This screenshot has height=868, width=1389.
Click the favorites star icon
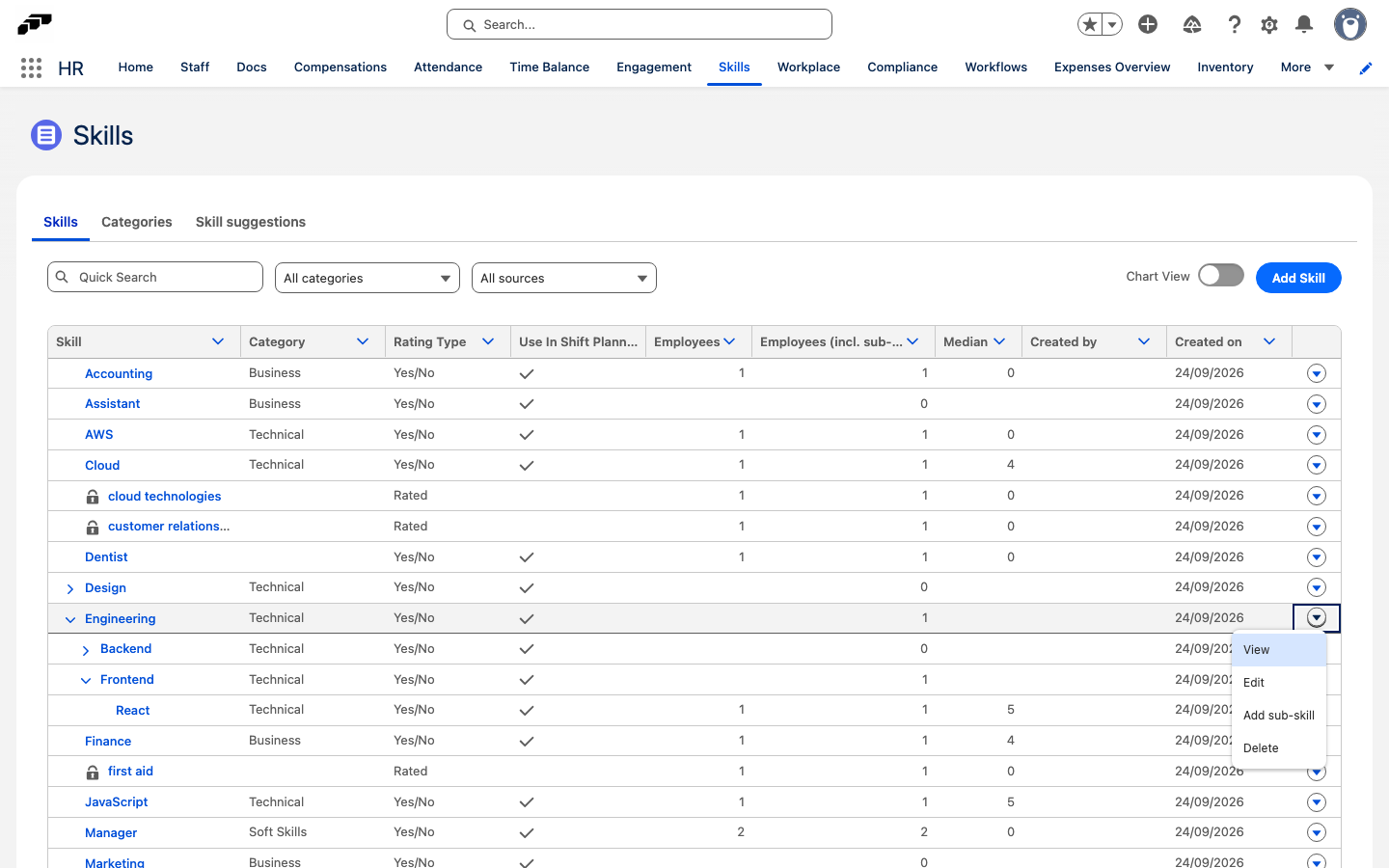[x=1090, y=24]
